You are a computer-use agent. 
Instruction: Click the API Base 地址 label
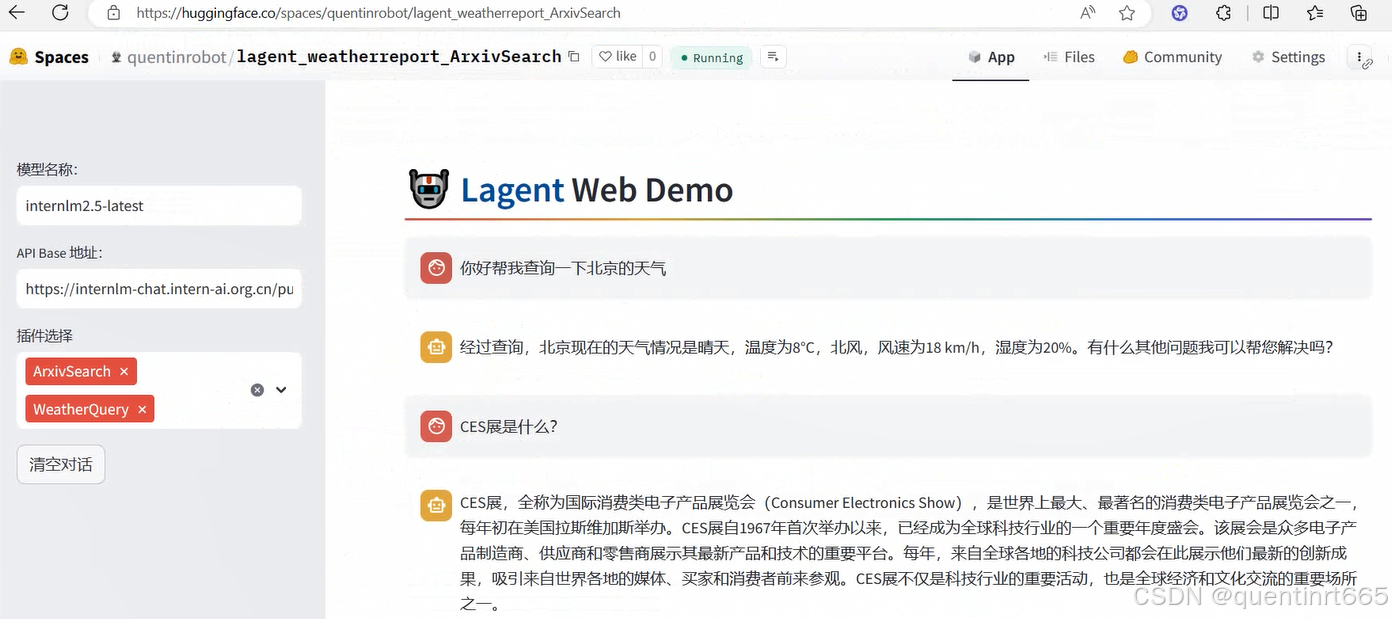pyautogui.click(x=59, y=253)
